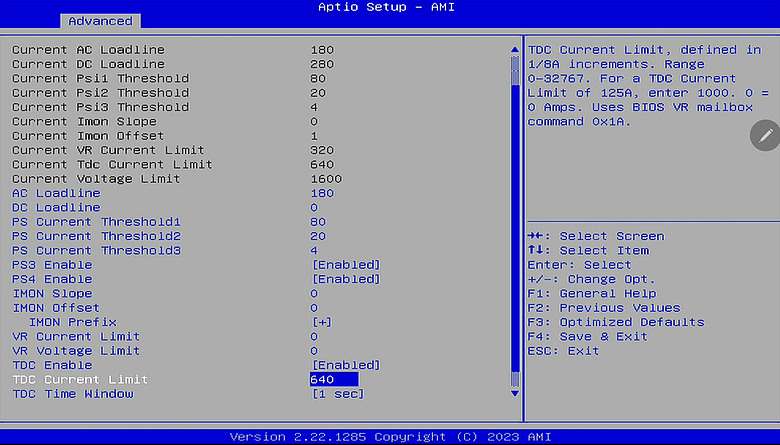
Task: Toggle PS4 Enable setting value
Action: (x=346, y=279)
